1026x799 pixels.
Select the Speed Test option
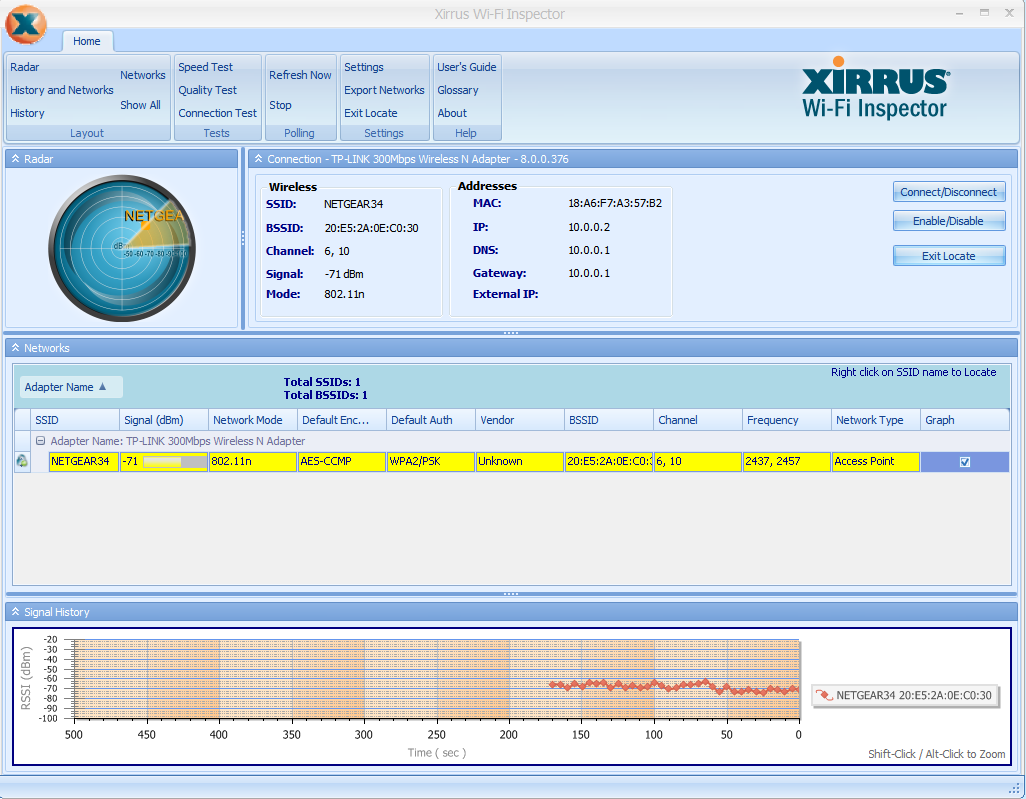coord(205,67)
